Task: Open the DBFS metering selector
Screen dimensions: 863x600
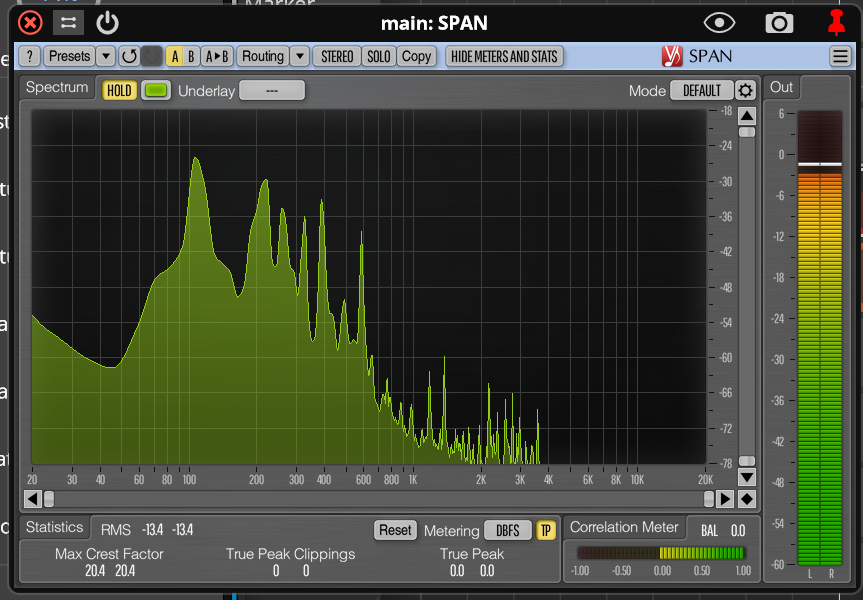Action: point(507,530)
